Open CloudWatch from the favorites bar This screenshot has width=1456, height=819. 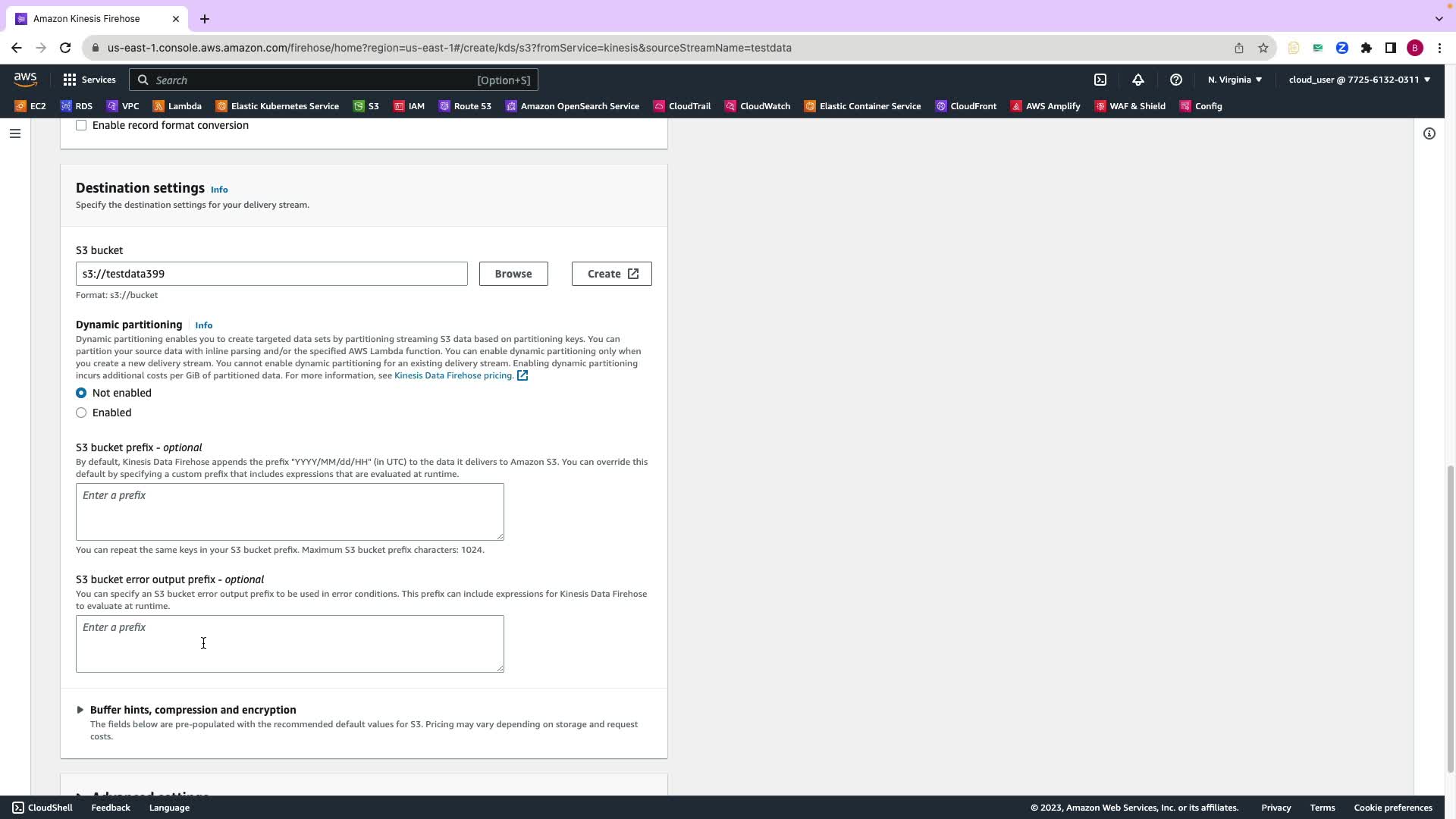758,106
